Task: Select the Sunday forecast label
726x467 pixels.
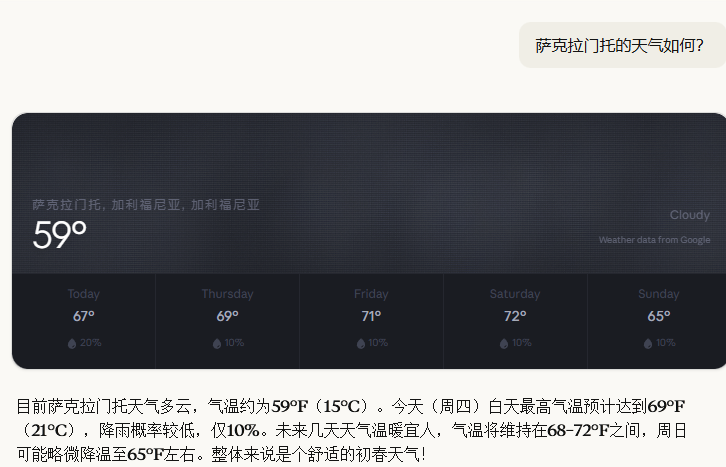Action: click(x=658, y=294)
